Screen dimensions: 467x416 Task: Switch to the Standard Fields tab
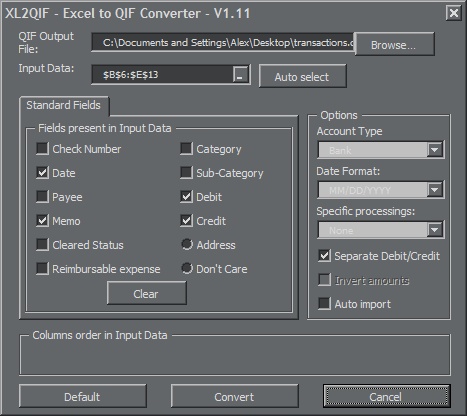(x=63, y=105)
